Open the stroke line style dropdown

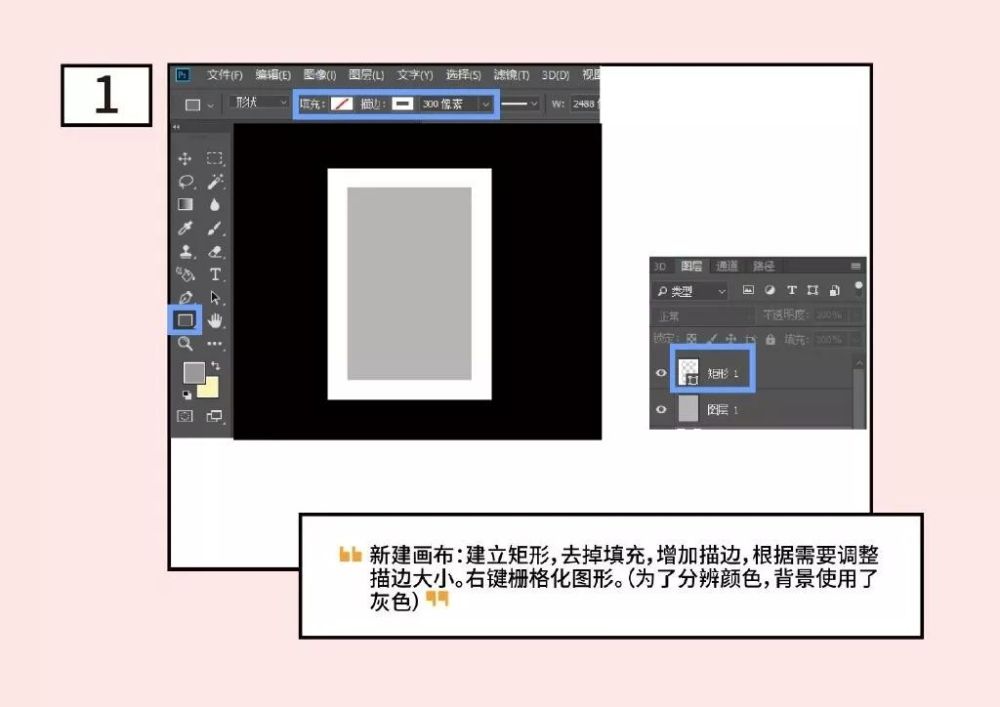coord(519,104)
